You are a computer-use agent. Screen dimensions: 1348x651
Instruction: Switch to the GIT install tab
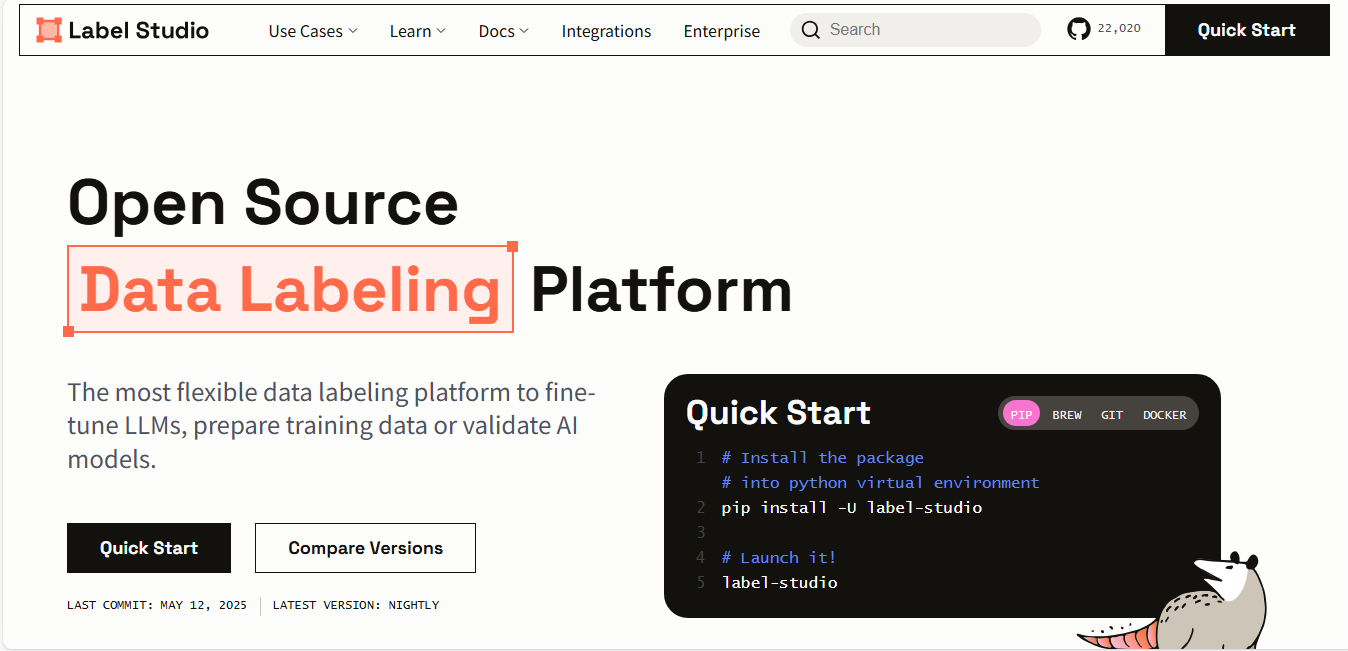[1112, 414]
